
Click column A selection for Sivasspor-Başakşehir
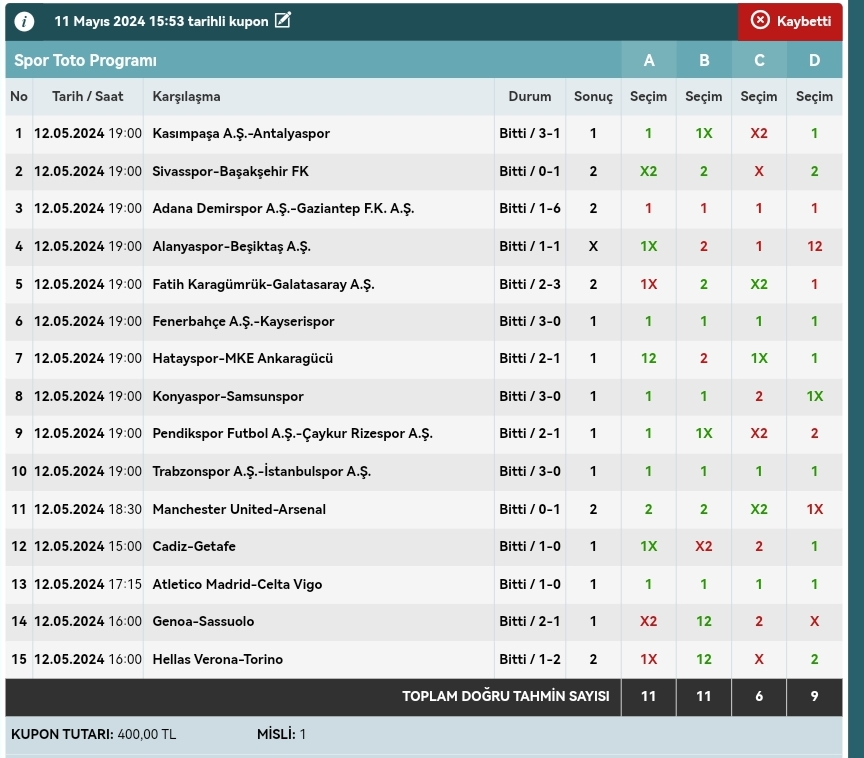[649, 172]
